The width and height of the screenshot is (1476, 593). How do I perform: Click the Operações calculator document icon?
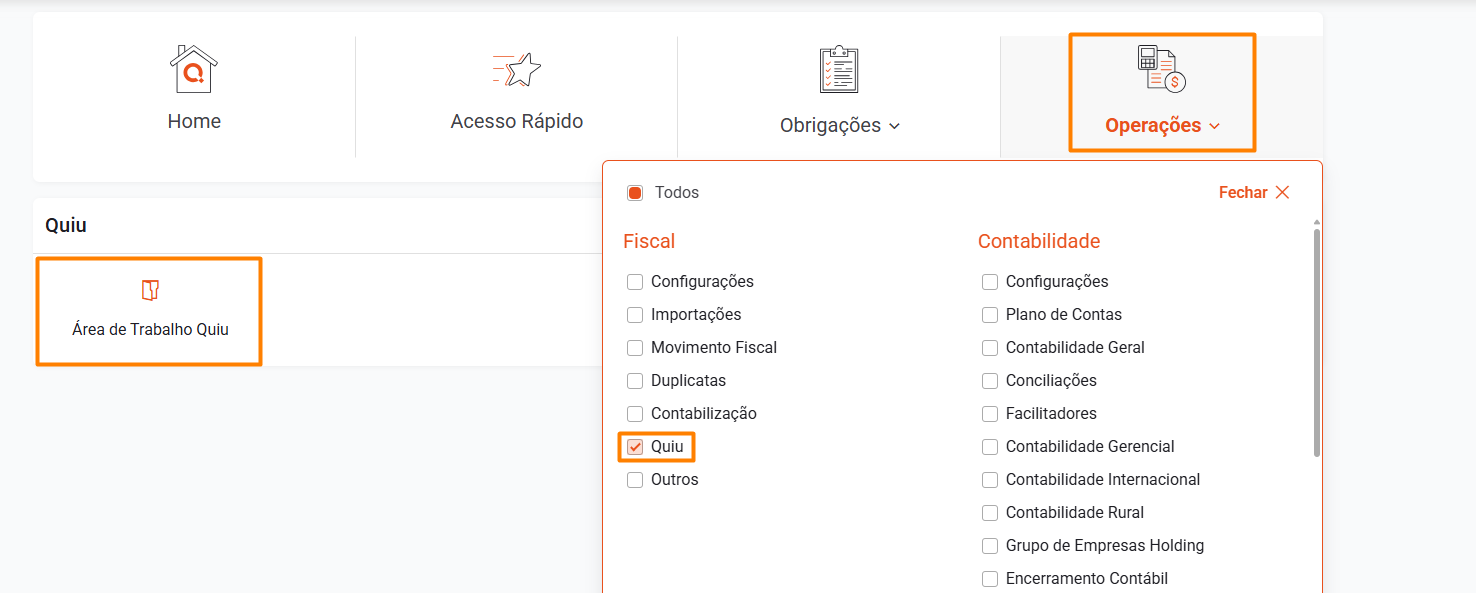(x=1161, y=69)
